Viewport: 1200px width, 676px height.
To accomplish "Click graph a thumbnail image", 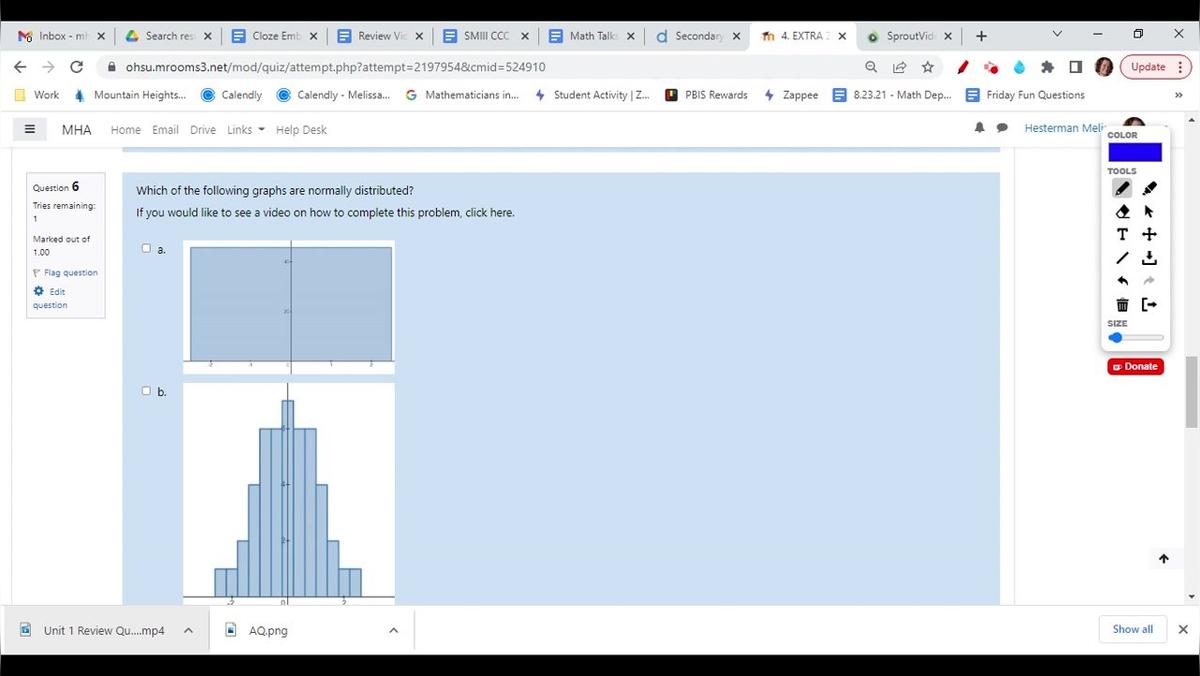I will tap(289, 307).
